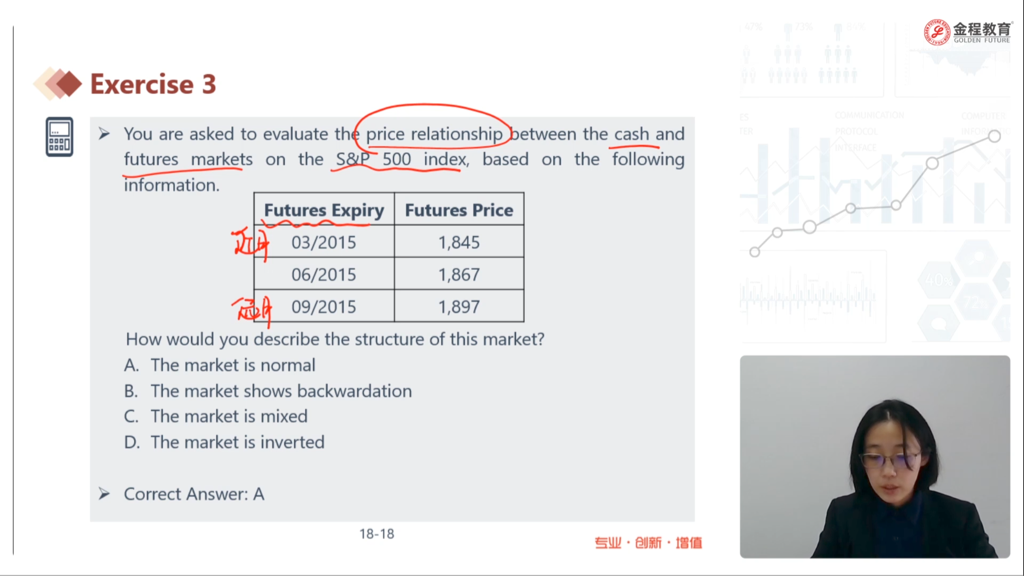Click the calculator icon beside the question
The image size is (1024, 576).
[59, 136]
